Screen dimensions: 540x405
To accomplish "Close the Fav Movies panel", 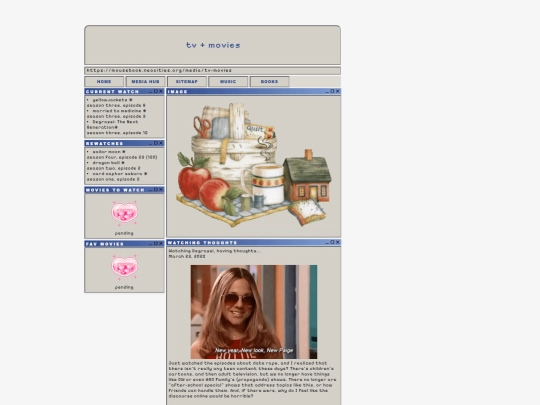I will coord(161,243).
